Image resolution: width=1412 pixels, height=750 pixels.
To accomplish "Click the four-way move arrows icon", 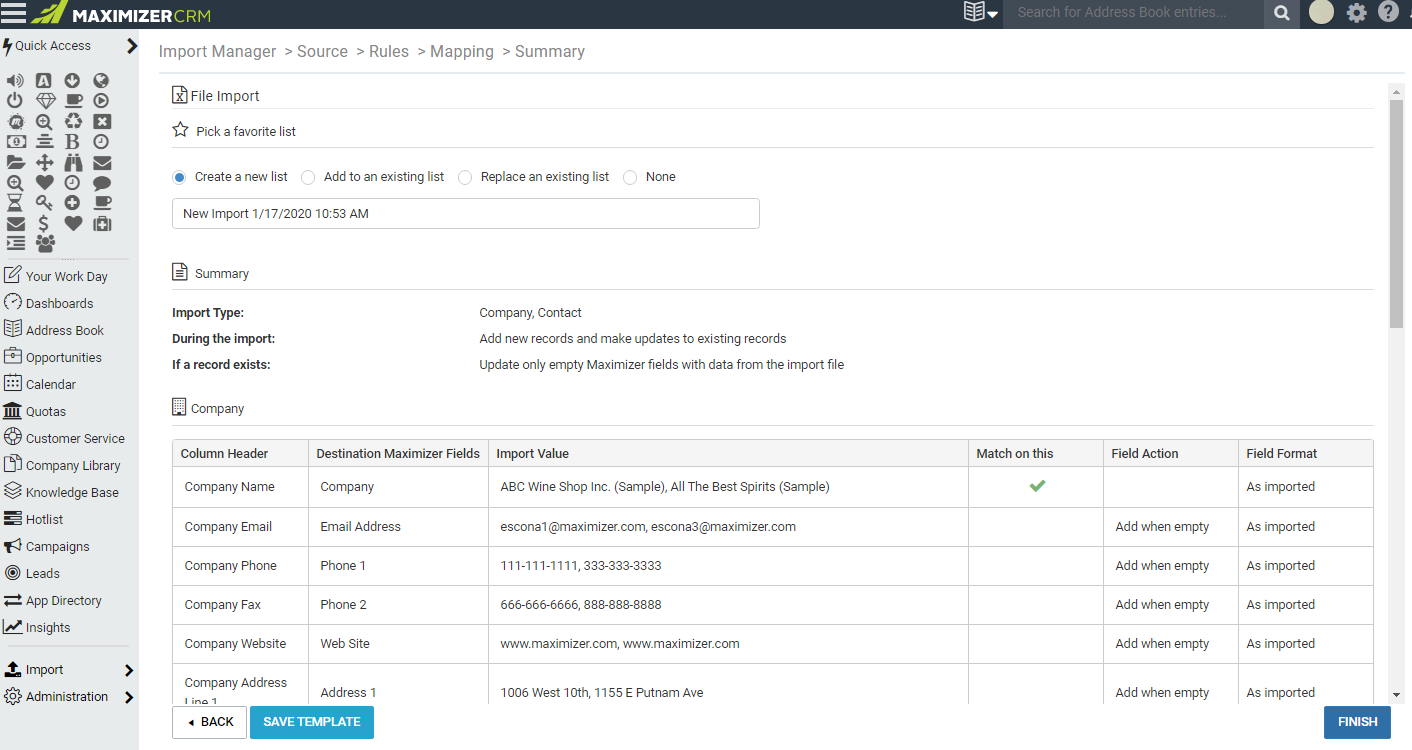I will point(45,163).
